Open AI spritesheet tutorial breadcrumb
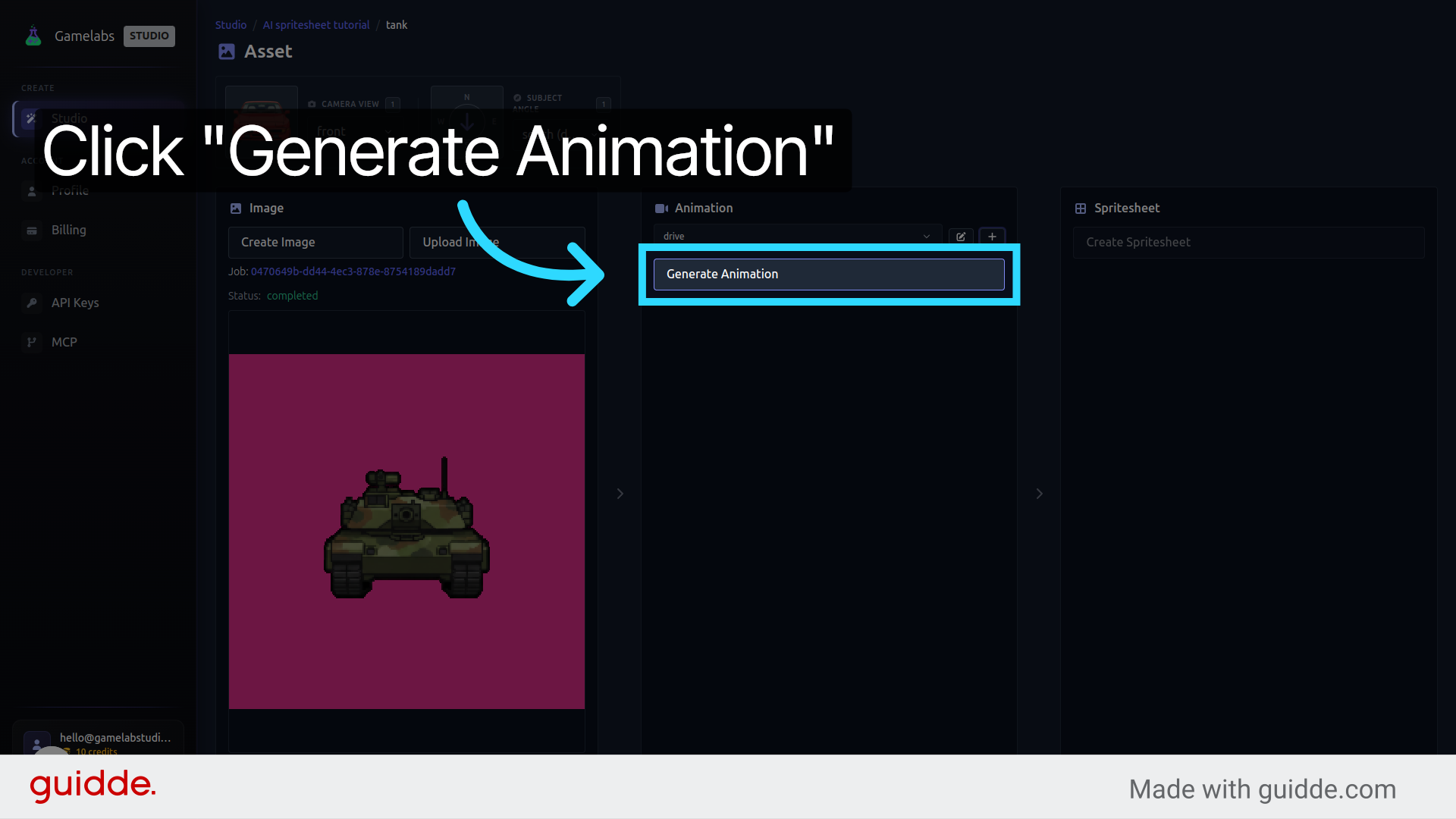The width and height of the screenshot is (1456, 819). pyautogui.click(x=316, y=25)
